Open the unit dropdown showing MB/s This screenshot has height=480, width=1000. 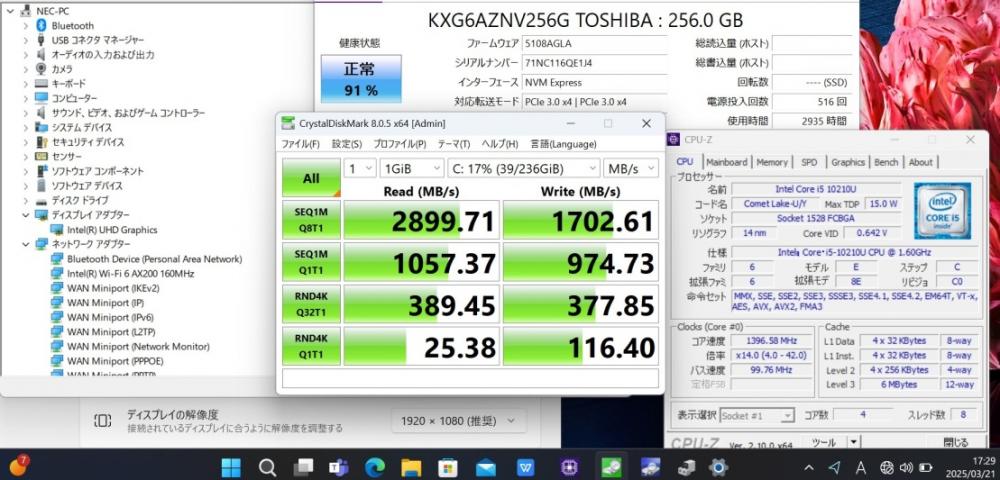631,168
